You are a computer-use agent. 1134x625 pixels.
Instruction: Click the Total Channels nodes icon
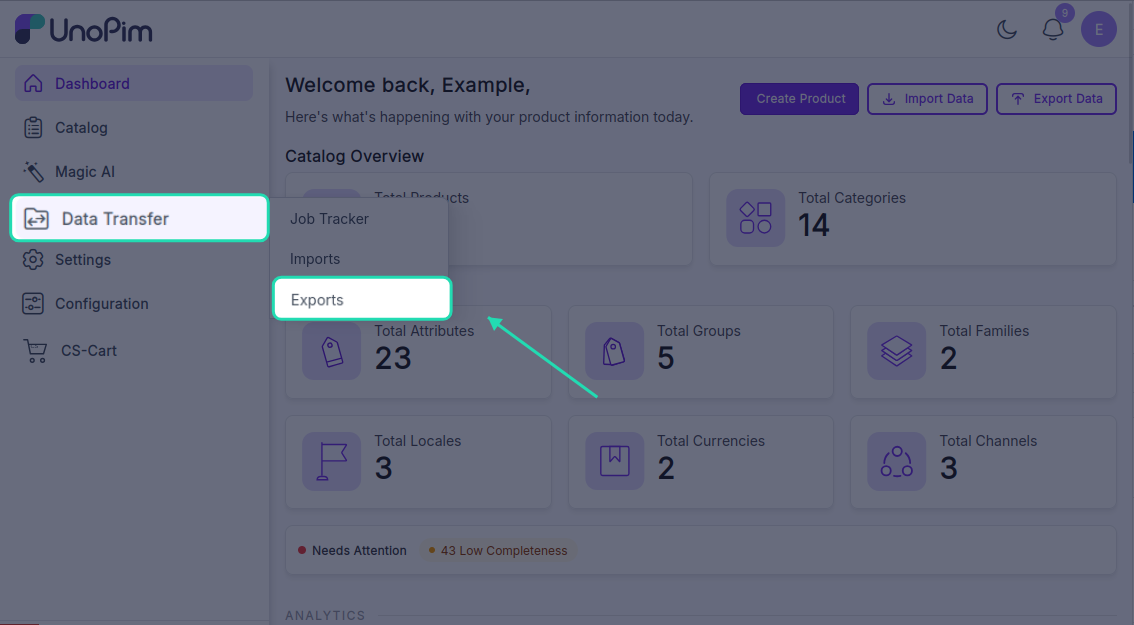(x=897, y=461)
